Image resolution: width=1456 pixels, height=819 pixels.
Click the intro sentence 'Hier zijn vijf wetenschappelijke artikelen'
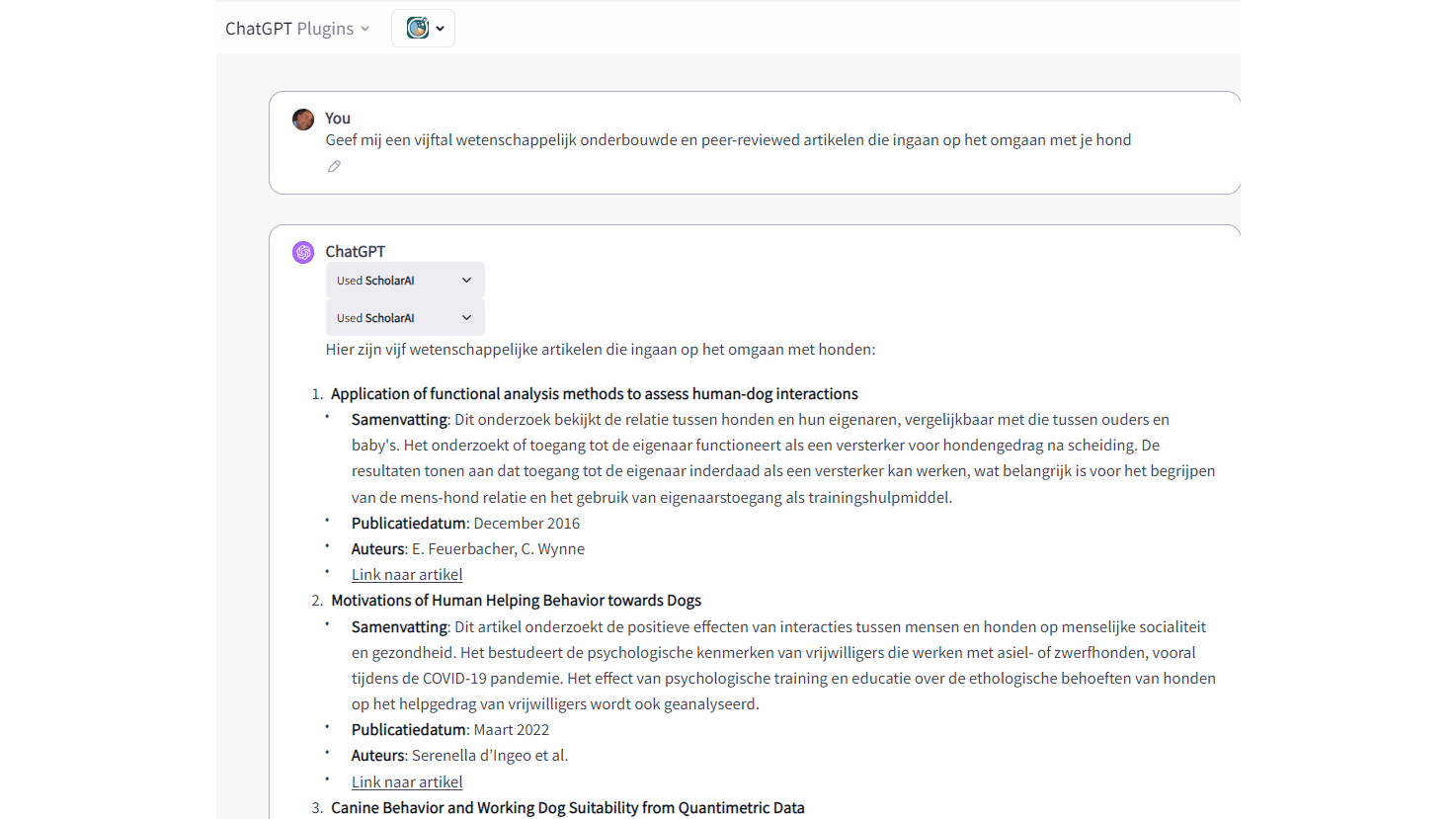[x=600, y=350]
